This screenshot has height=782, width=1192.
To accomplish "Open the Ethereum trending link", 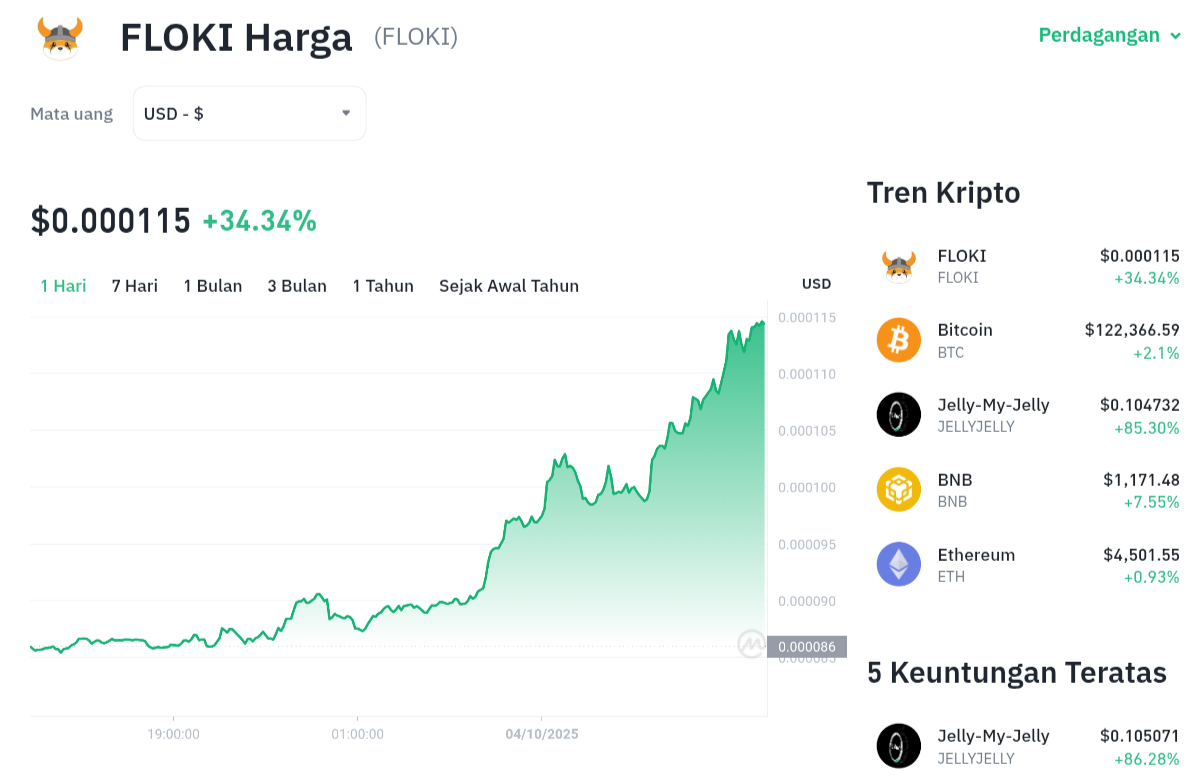I will coord(976,555).
